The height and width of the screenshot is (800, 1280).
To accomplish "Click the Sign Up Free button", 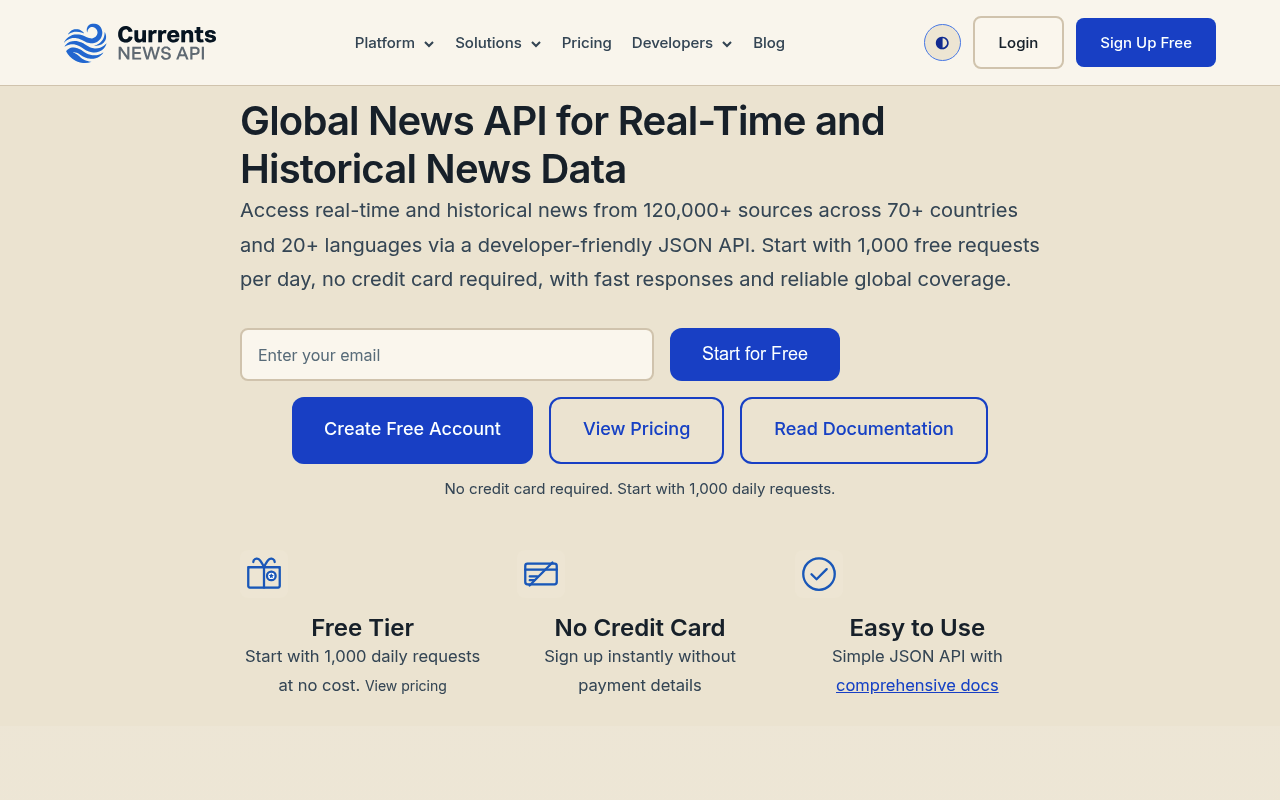I will [1146, 43].
